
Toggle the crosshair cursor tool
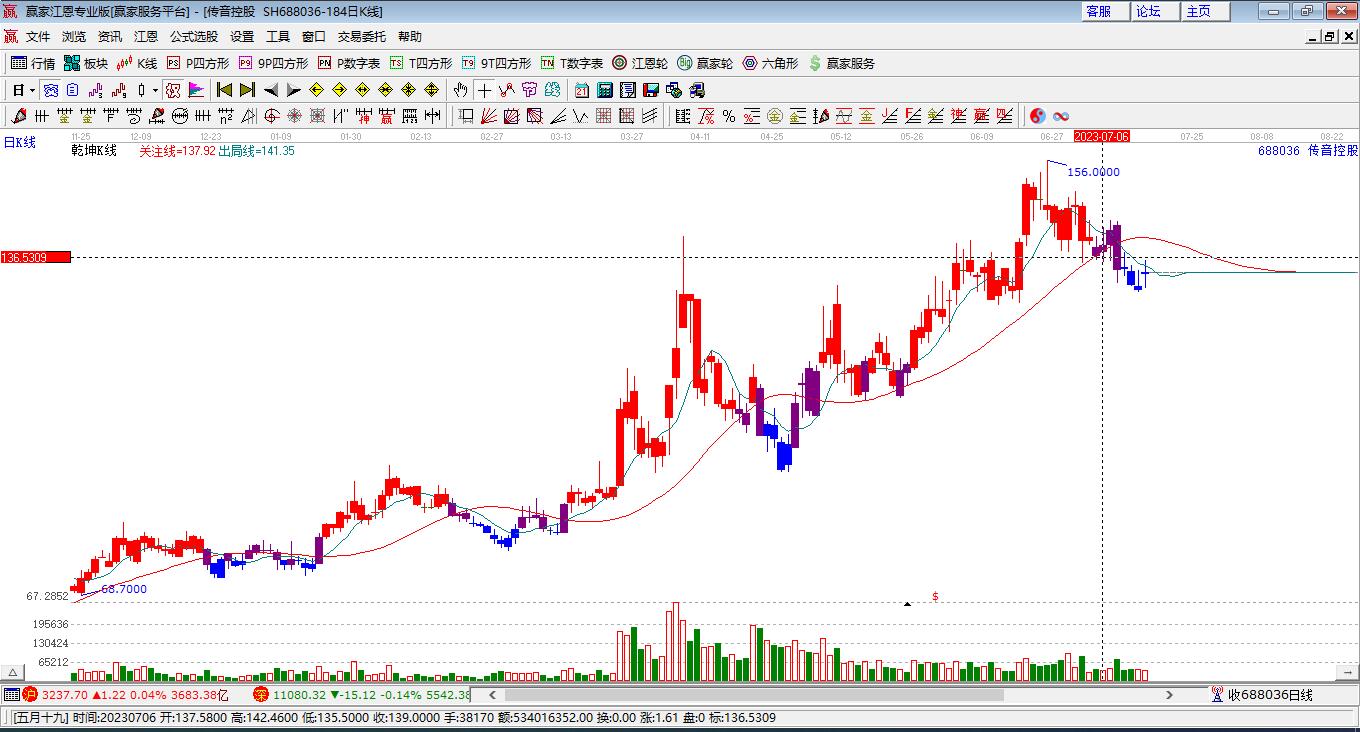(484, 90)
